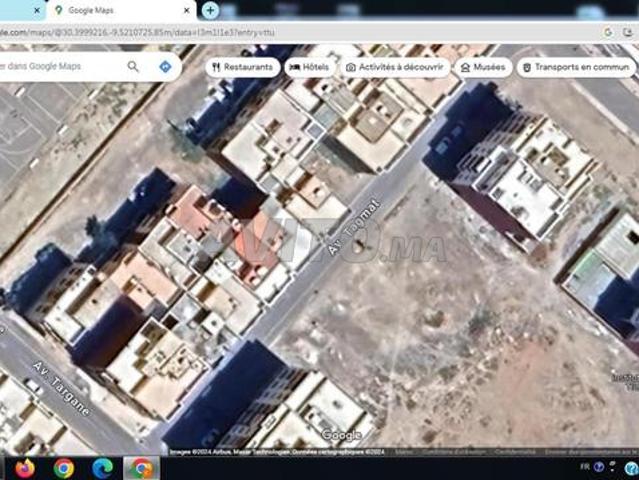Click the help icon in the system tray
Image resolution: width=639 pixels, height=480 pixels.
click(x=631, y=469)
